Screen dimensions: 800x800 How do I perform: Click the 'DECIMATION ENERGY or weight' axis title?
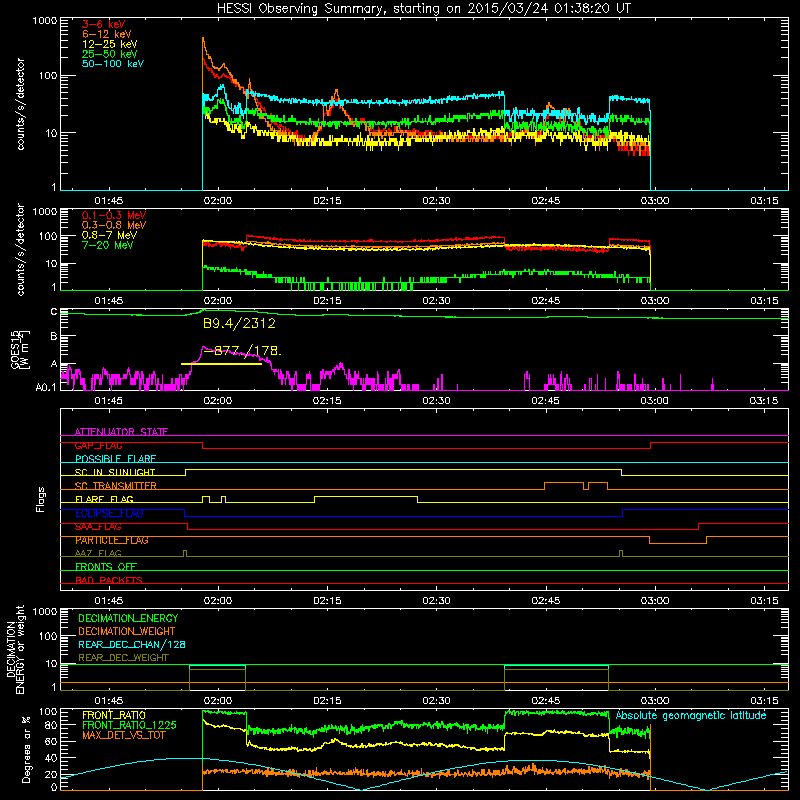(15, 649)
